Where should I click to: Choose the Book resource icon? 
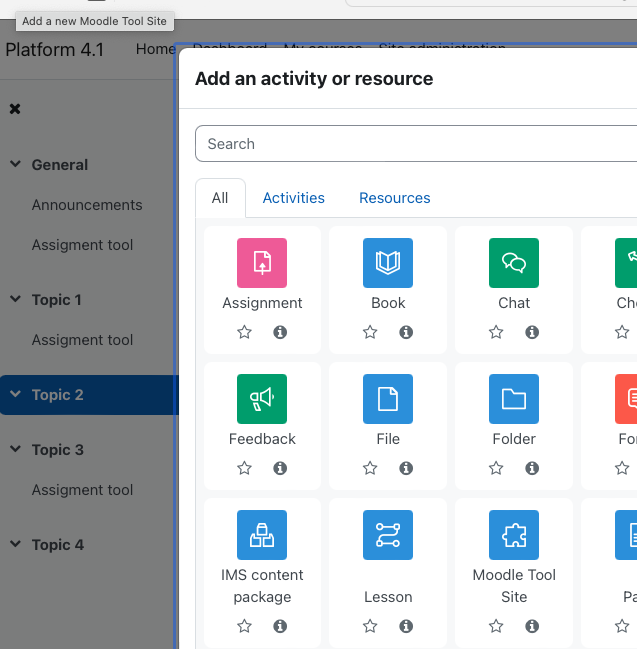coord(388,263)
